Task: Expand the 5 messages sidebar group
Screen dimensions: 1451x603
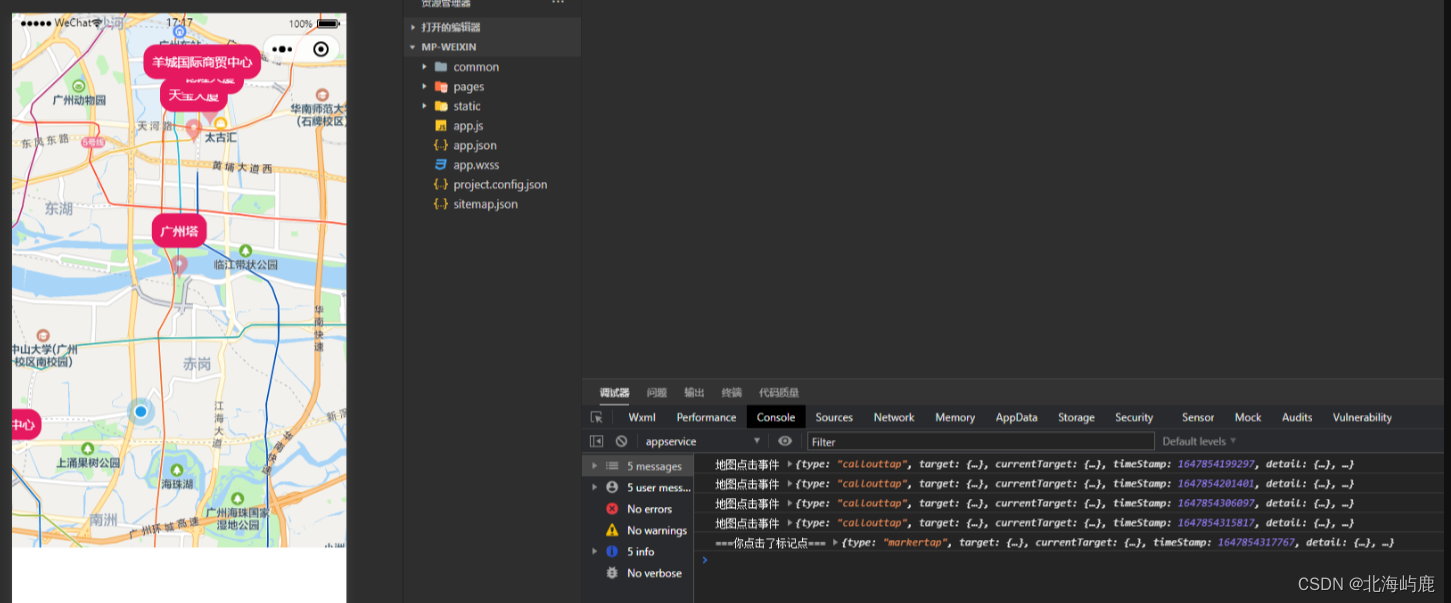Action: click(x=595, y=466)
